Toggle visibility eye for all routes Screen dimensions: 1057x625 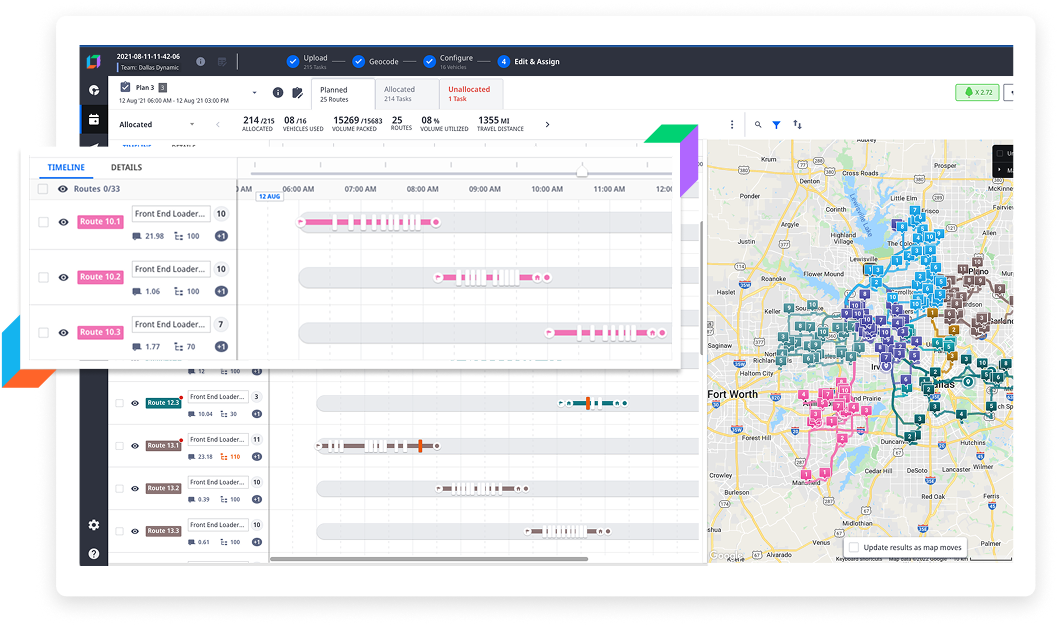pyautogui.click(x=63, y=189)
